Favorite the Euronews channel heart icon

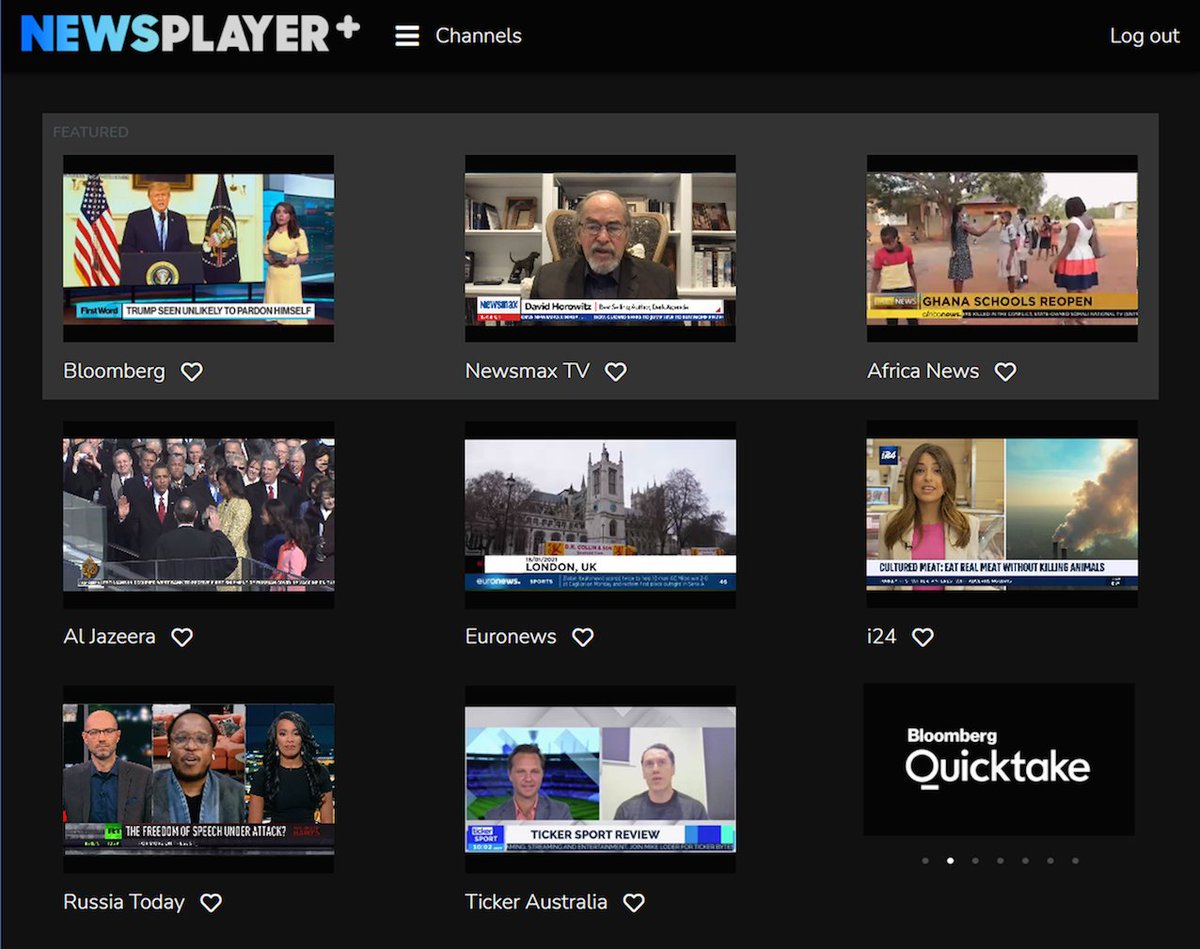click(583, 637)
